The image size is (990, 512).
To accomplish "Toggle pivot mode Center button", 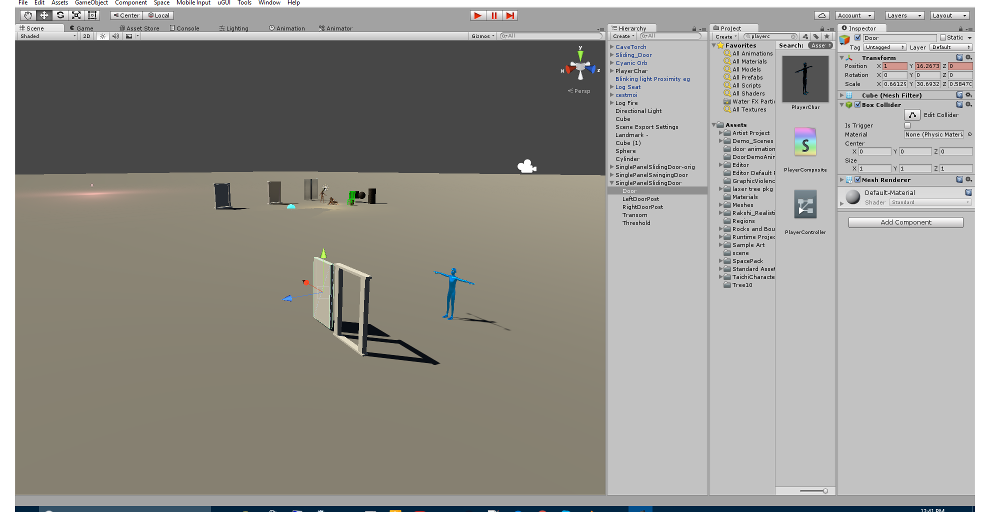I will coord(126,15).
